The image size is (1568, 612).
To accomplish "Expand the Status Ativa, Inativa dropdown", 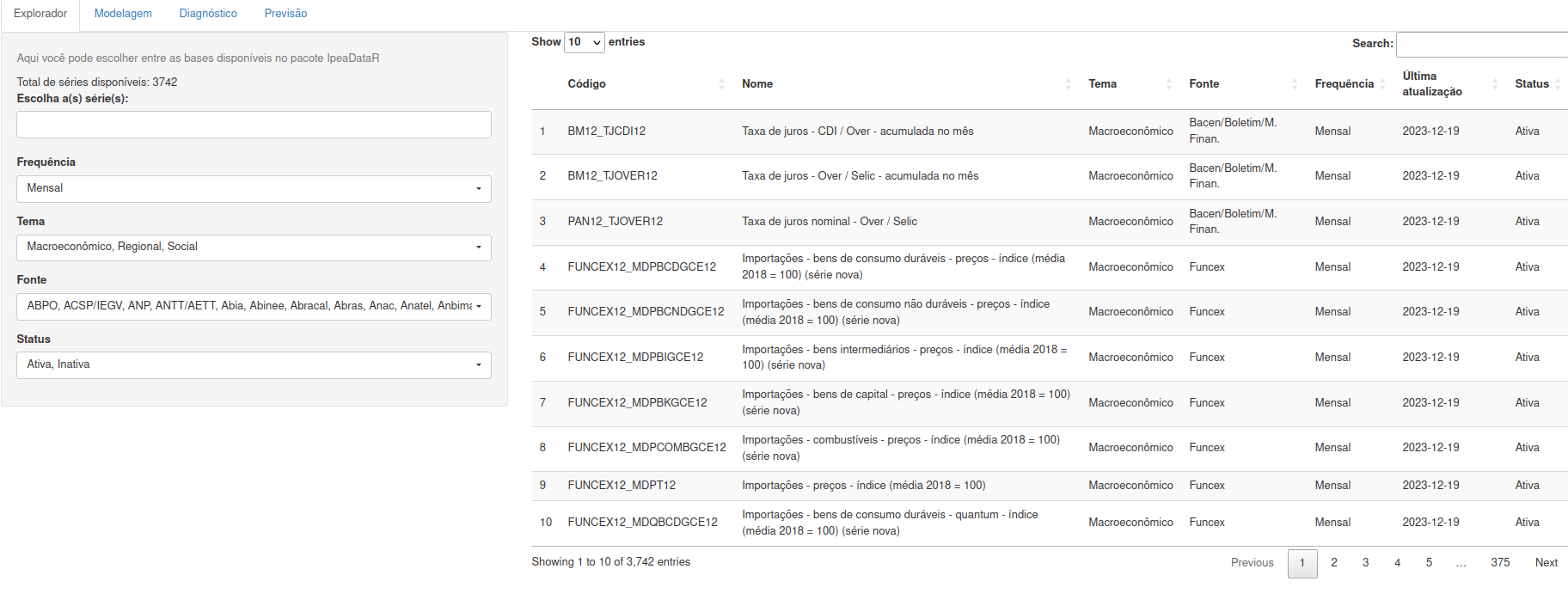I will pyautogui.click(x=254, y=365).
